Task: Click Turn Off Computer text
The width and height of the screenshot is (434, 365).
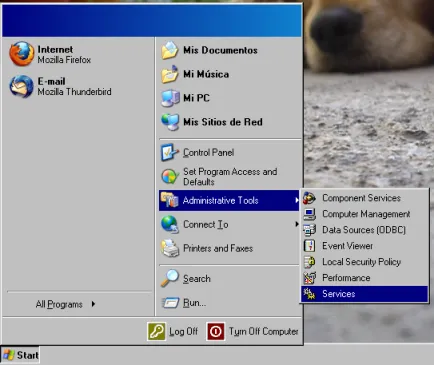Action: 263,331
